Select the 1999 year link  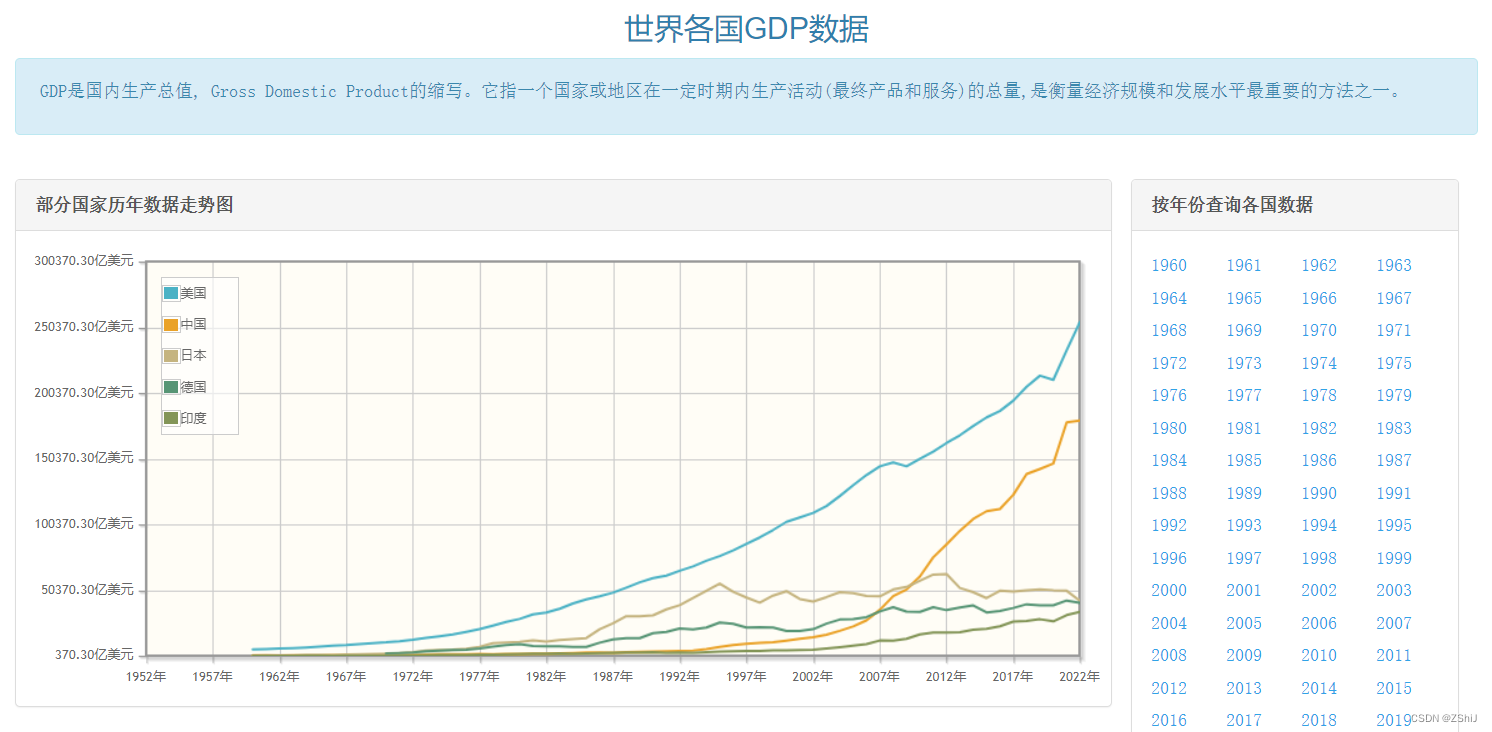click(1394, 558)
